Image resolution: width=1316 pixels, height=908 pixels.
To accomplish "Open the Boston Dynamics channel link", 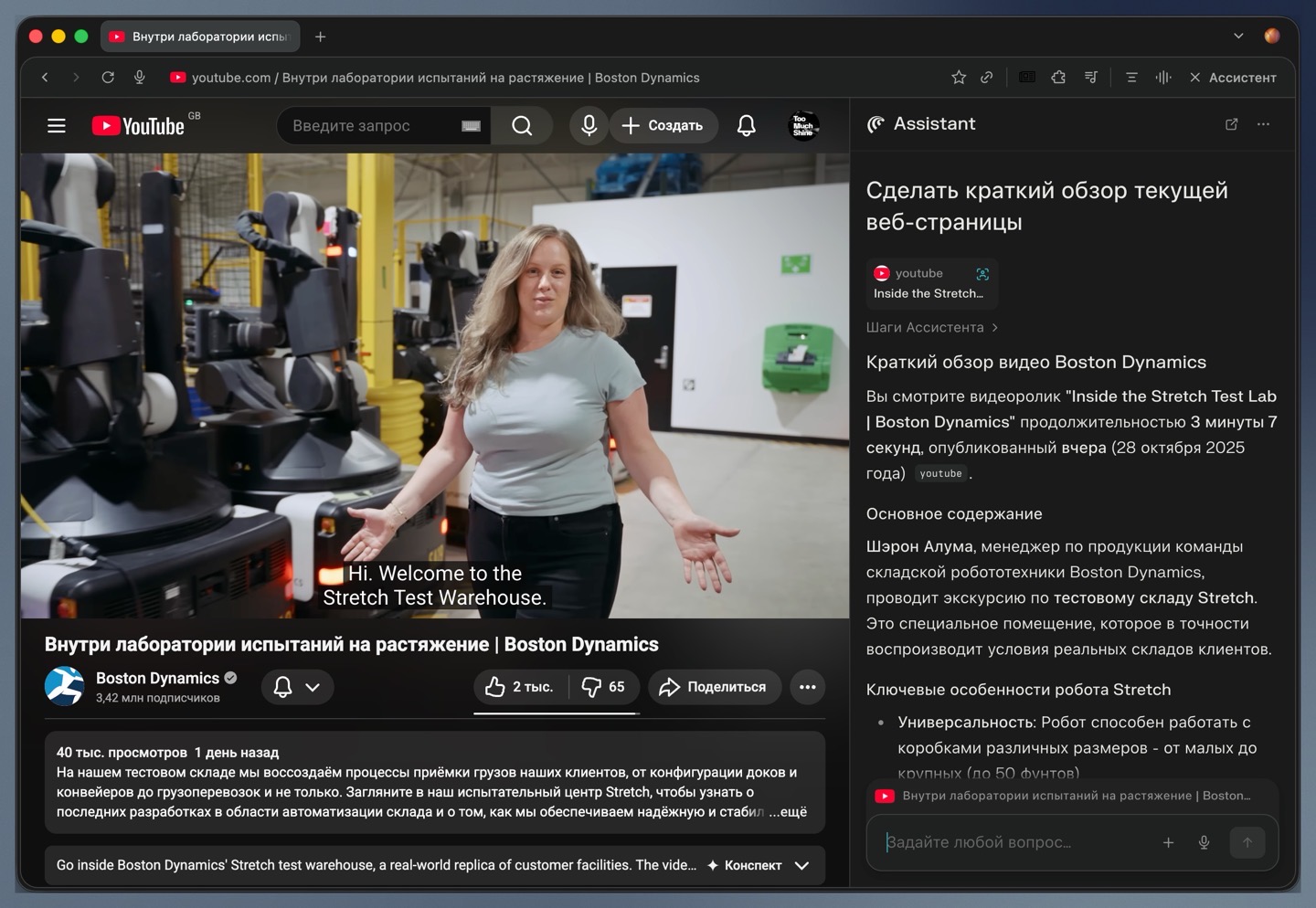I will [x=157, y=678].
